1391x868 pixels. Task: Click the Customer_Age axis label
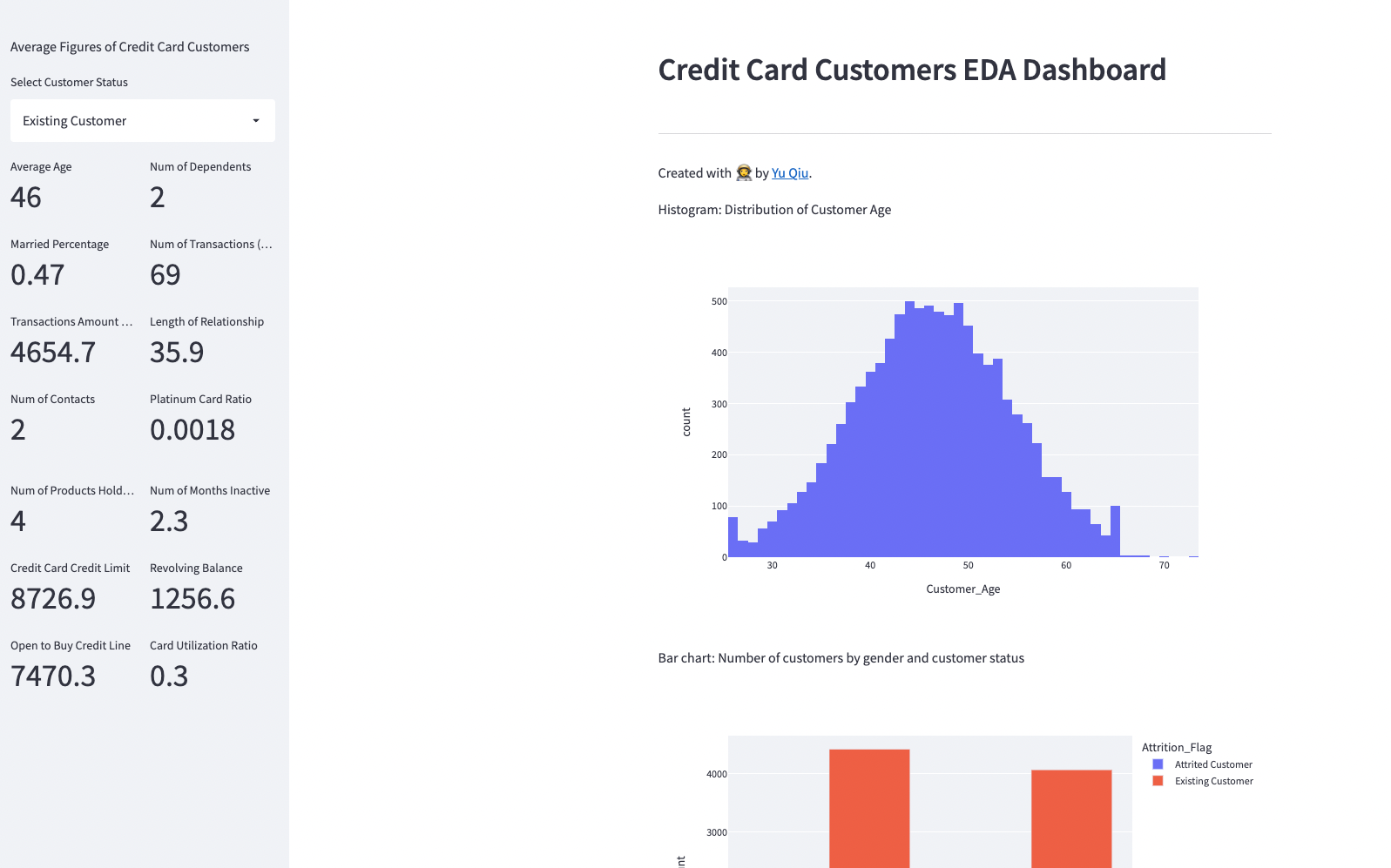pyautogui.click(x=963, y=589)
